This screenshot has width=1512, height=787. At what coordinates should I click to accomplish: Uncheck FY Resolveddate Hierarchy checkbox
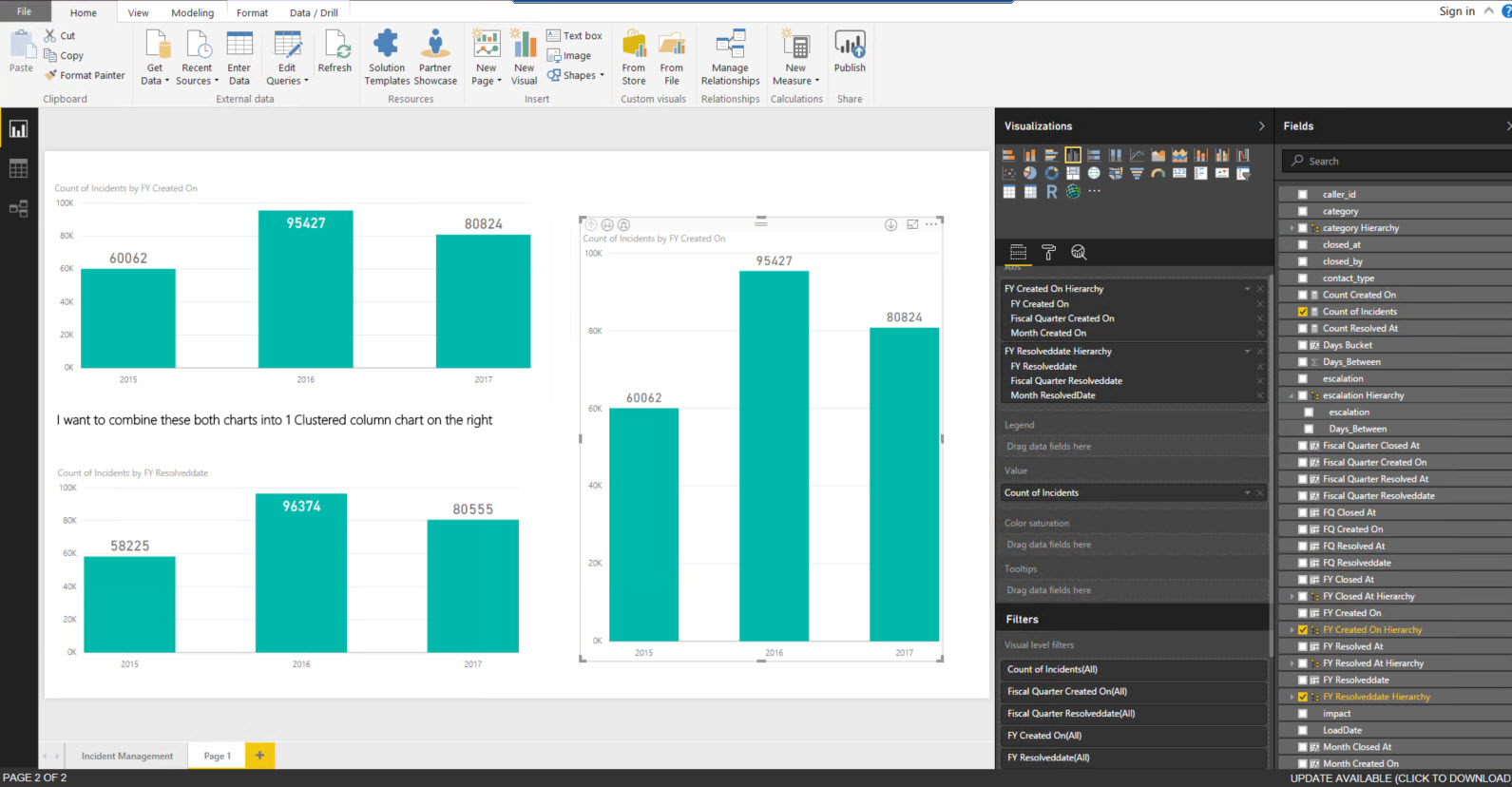pos(1303,697)
